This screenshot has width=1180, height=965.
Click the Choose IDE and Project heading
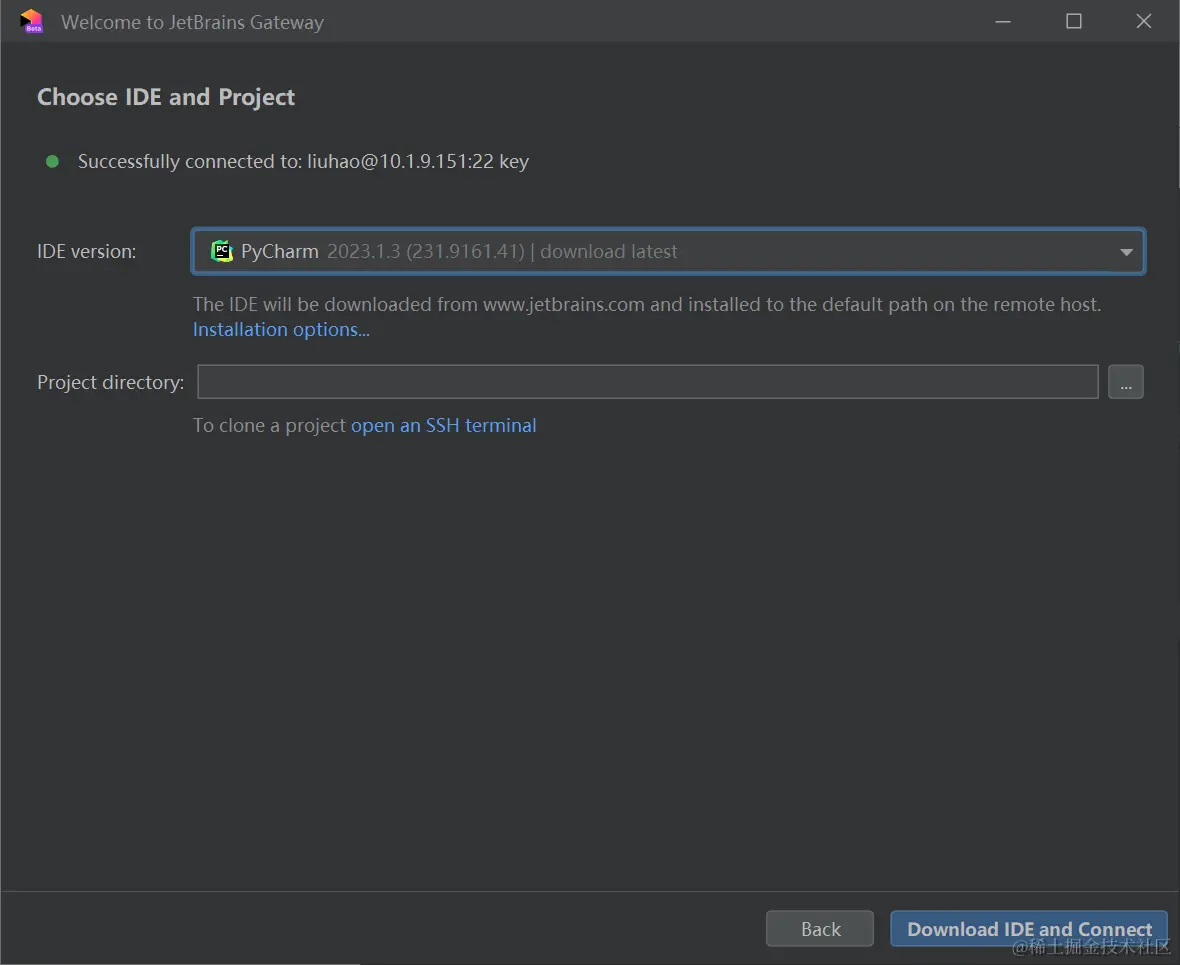[166, 97]
